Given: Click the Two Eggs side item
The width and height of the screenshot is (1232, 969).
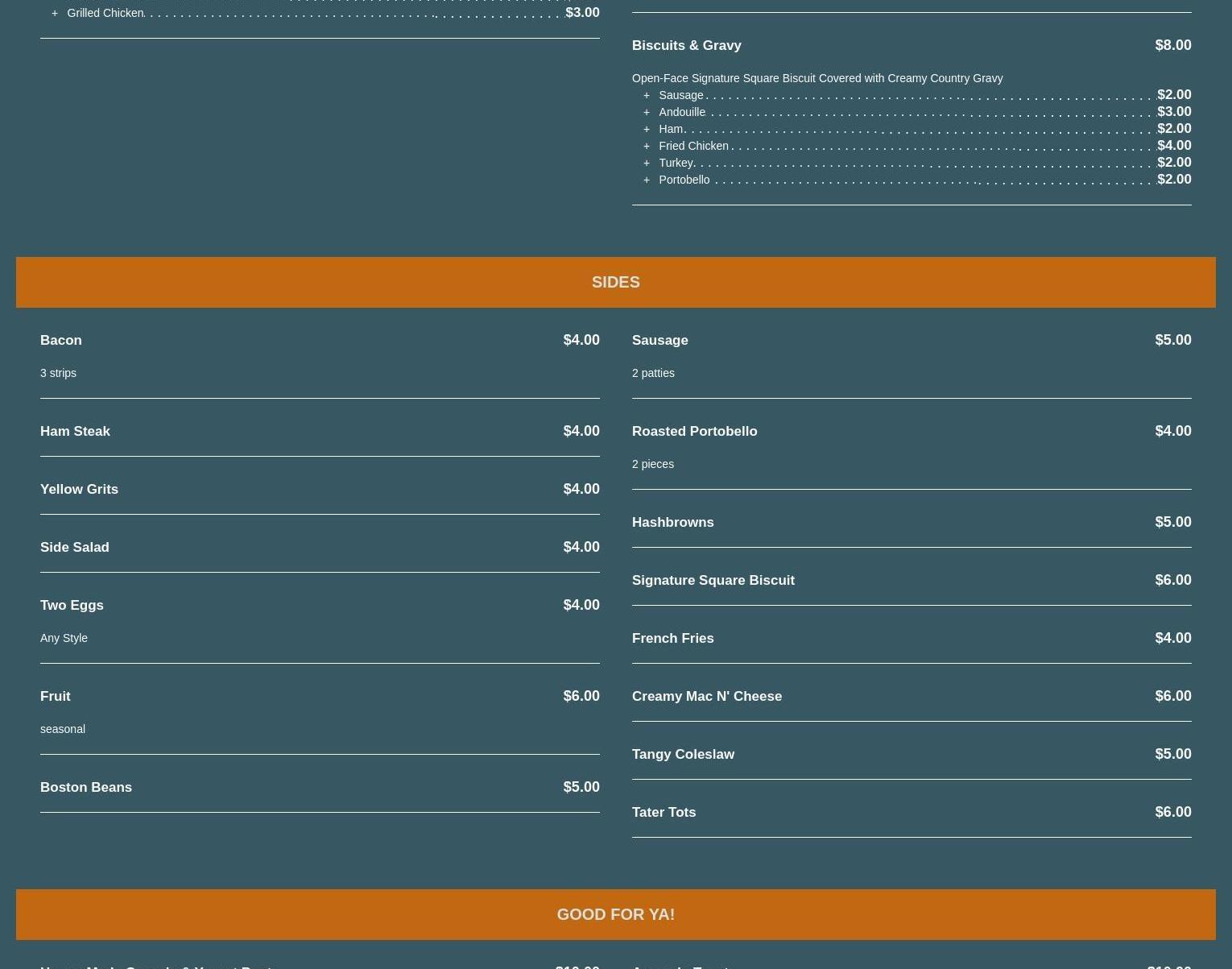Looking at the screenshot, I should click(72, 605).
